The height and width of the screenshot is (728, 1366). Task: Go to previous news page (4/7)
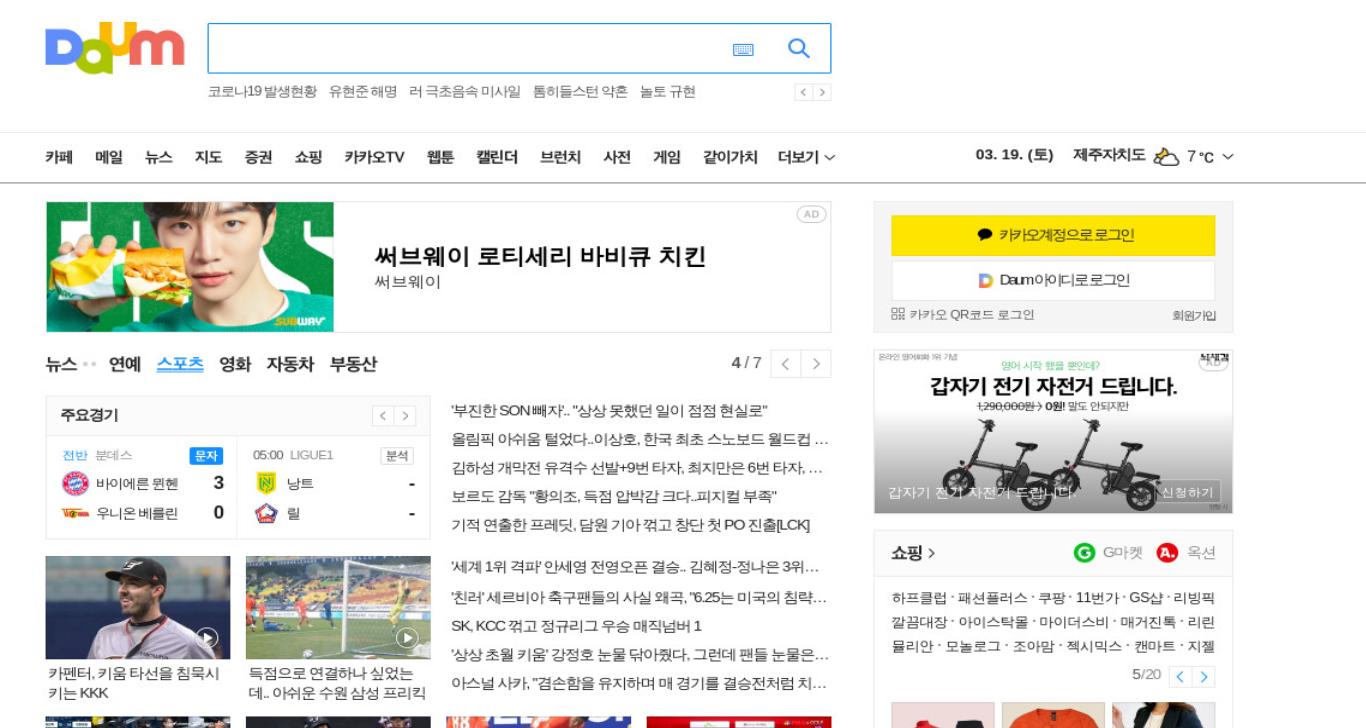coord(786,364)
